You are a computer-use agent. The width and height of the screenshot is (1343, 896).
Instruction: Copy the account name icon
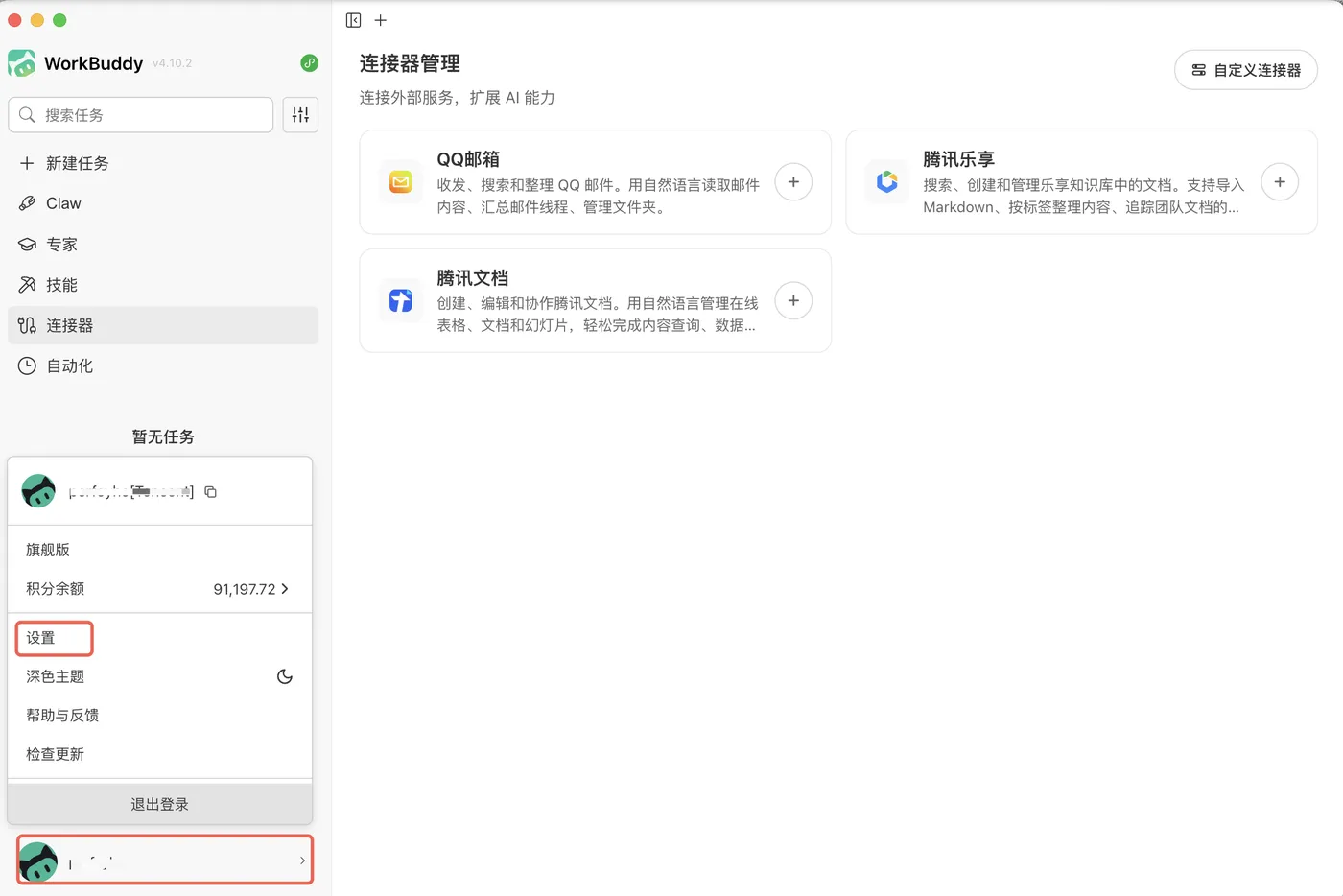coord(211,492)
